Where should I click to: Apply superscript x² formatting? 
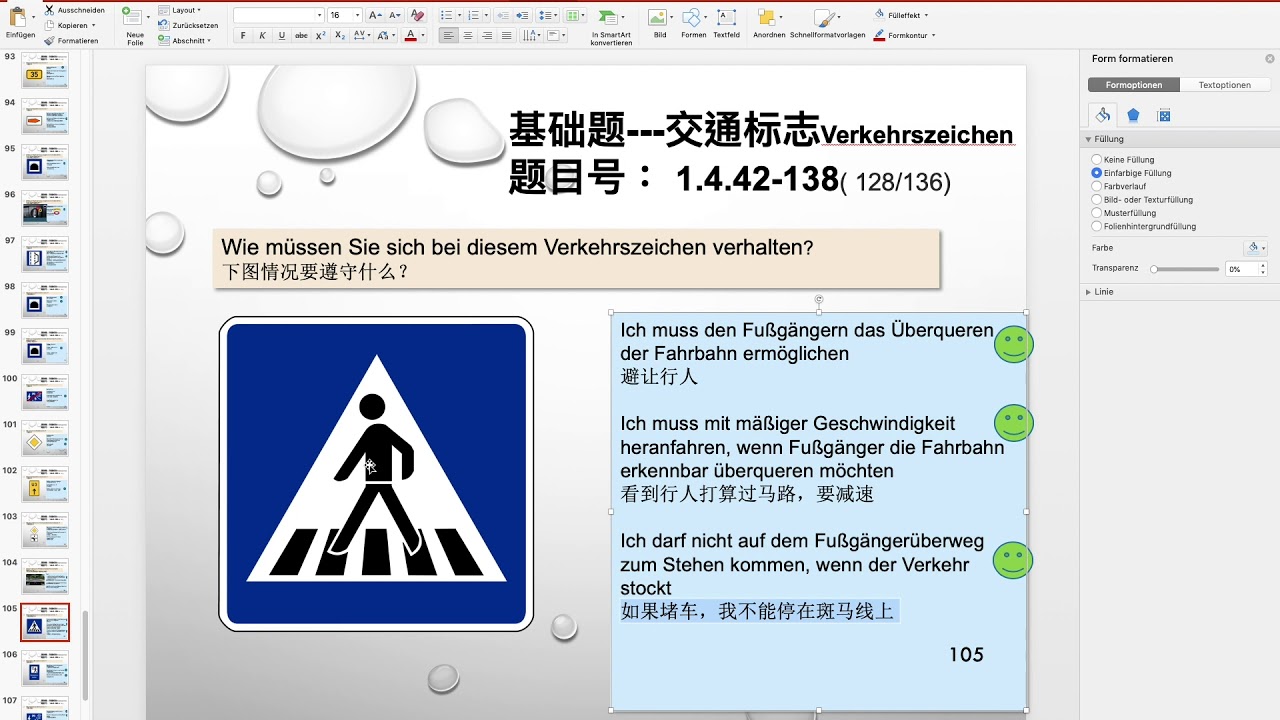coord(320,35)
